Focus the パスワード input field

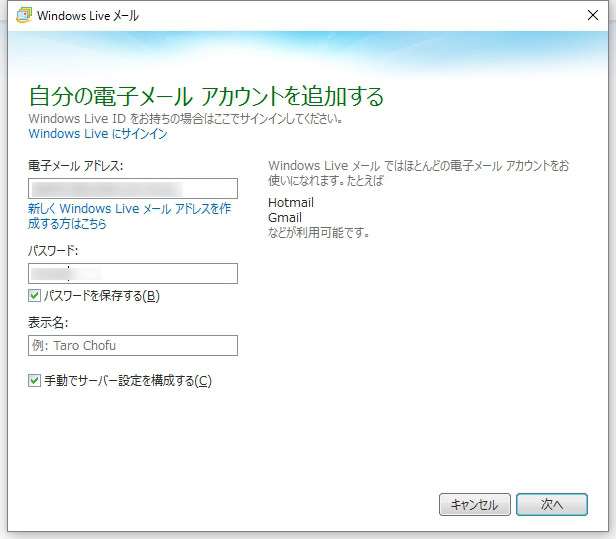[133, 273]
